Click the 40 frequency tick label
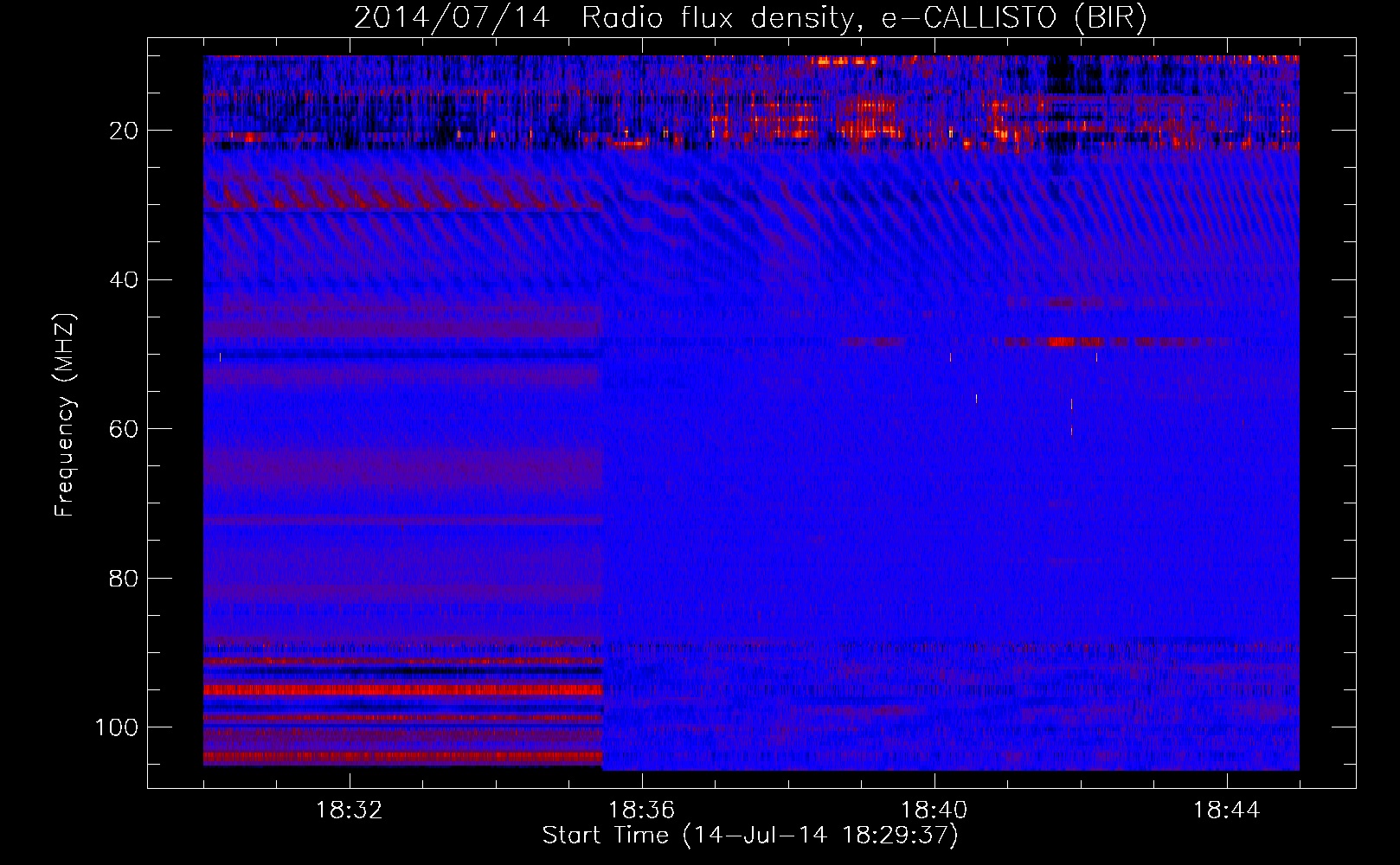Image resolution: width=1400 pixels, height=865 pixels. click(124, 280)
